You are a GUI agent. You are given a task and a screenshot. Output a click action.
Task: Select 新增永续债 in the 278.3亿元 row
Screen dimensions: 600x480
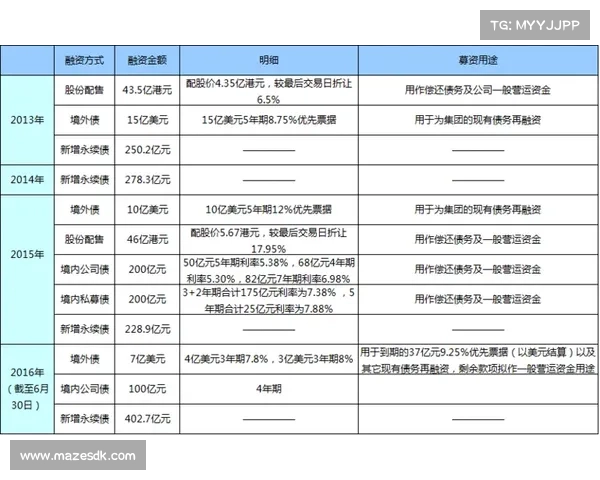(84, 180)
